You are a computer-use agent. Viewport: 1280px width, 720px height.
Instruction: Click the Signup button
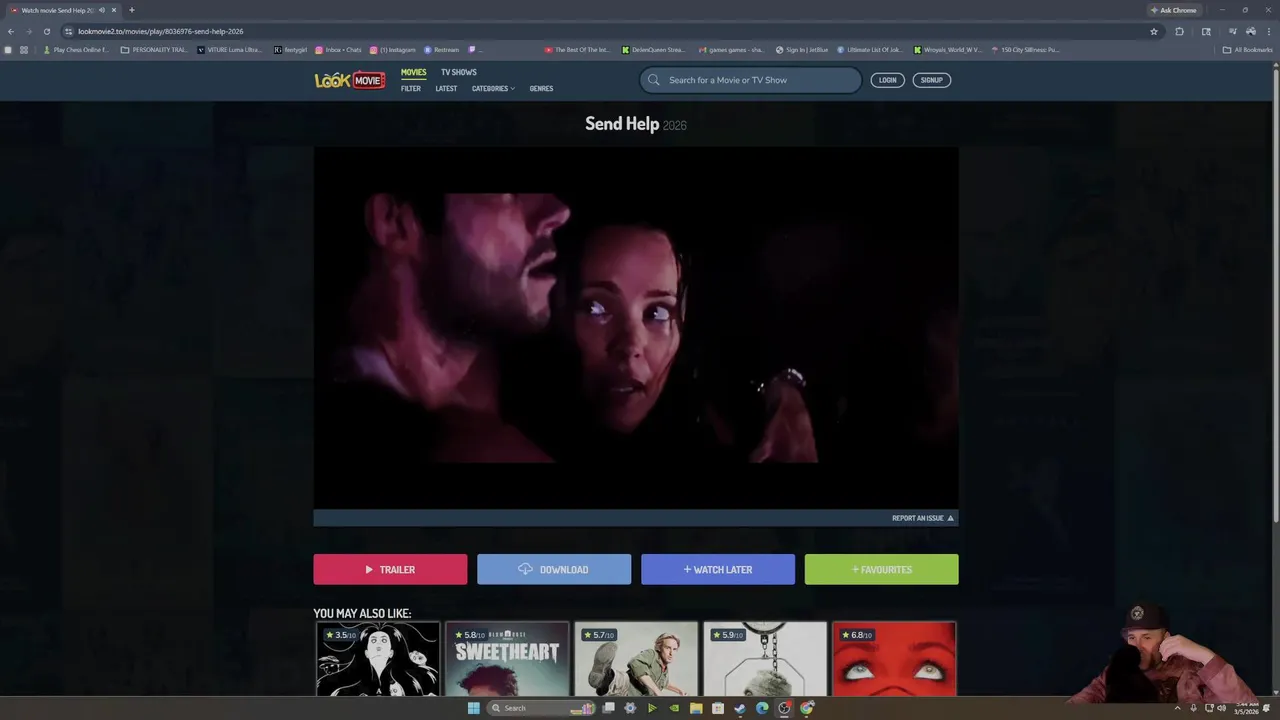pyautogui.click(x=932, y=80)
